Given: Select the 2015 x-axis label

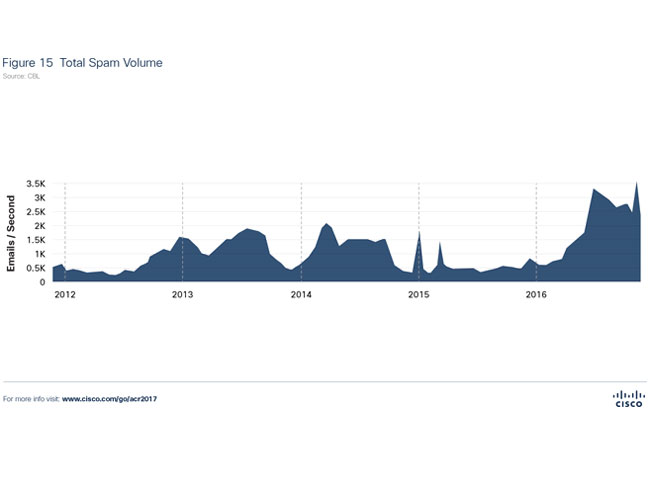Looking at the screenshot, I should (x=418, y=295).
